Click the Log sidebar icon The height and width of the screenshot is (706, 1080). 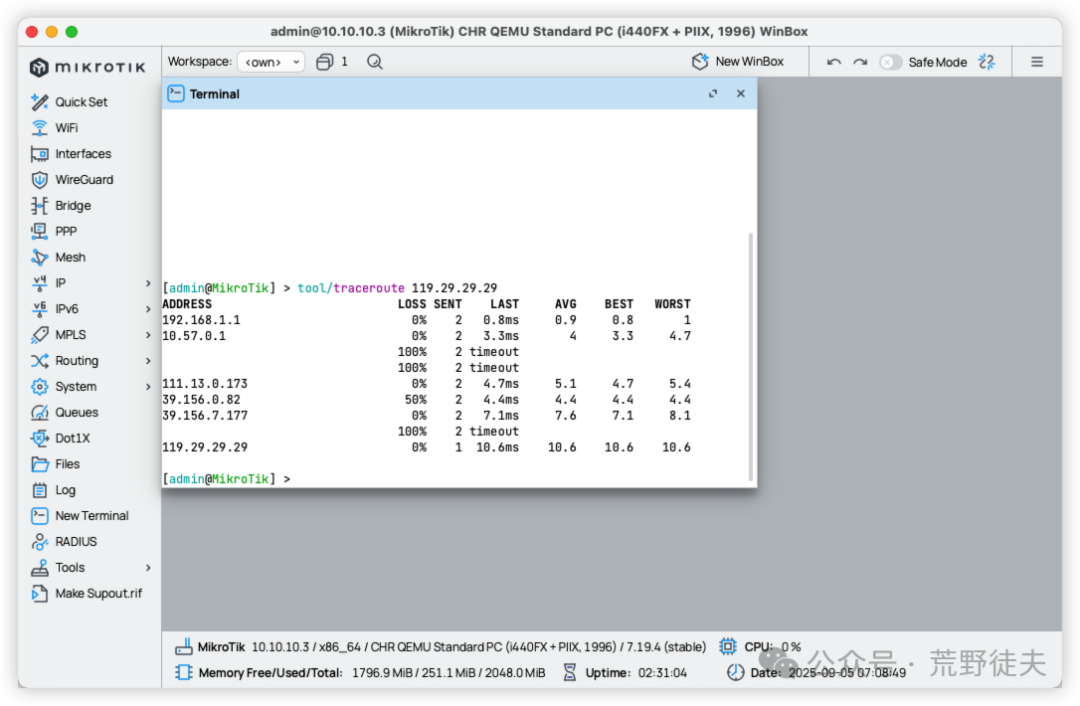[39, 490]
